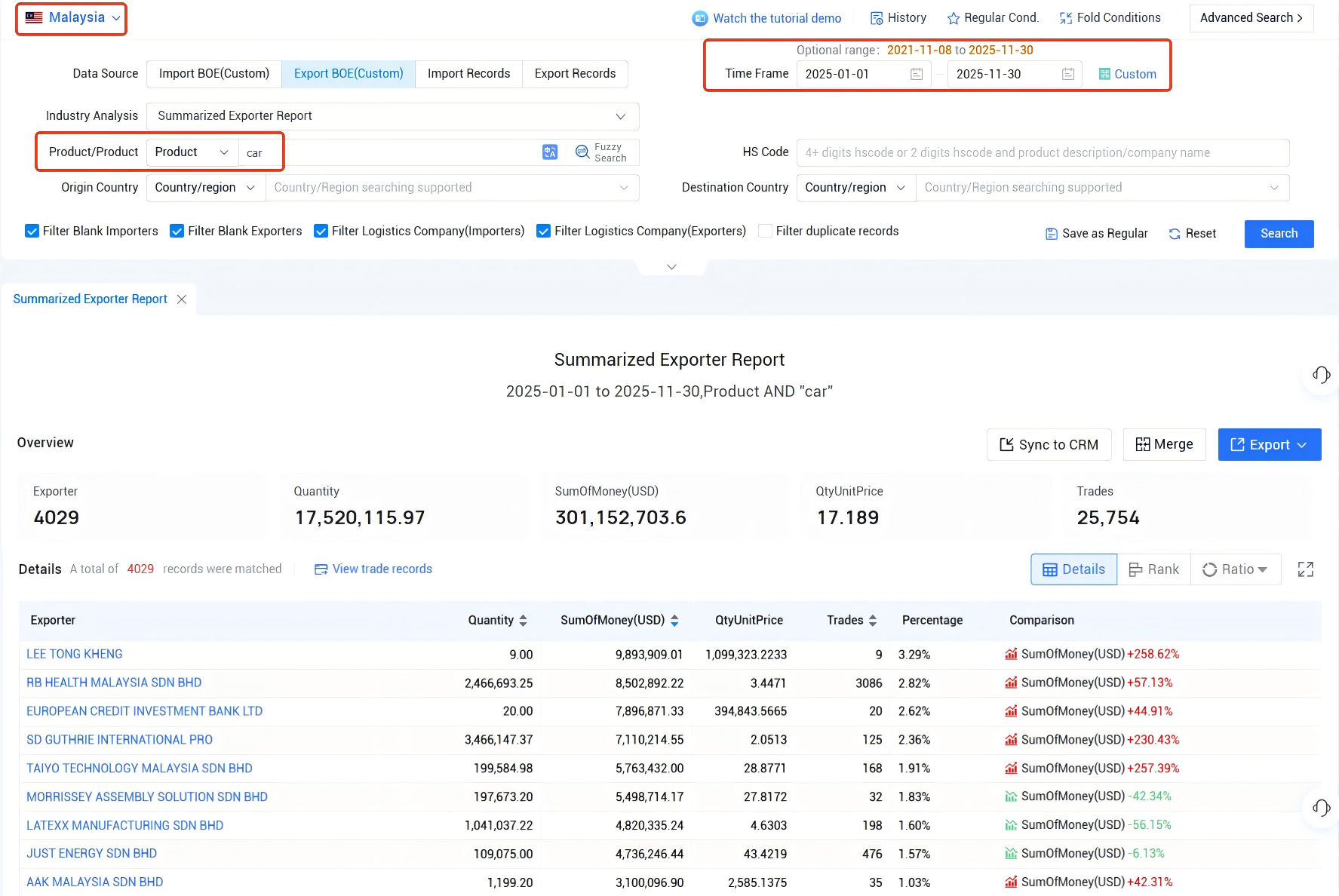This screenshot has height=896, width=1339.
Task: Open exporter LEE TONG KHENG
Action: click(x=75, y=655)
